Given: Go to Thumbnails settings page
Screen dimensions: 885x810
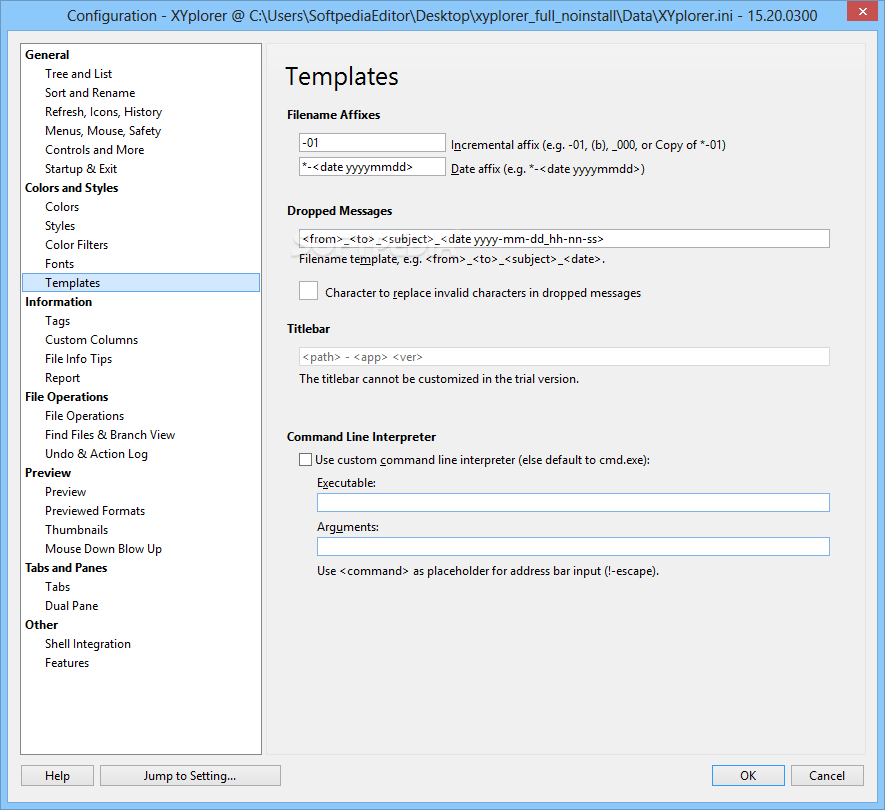Looking at the screenshot, I should (x=76, y=530).
